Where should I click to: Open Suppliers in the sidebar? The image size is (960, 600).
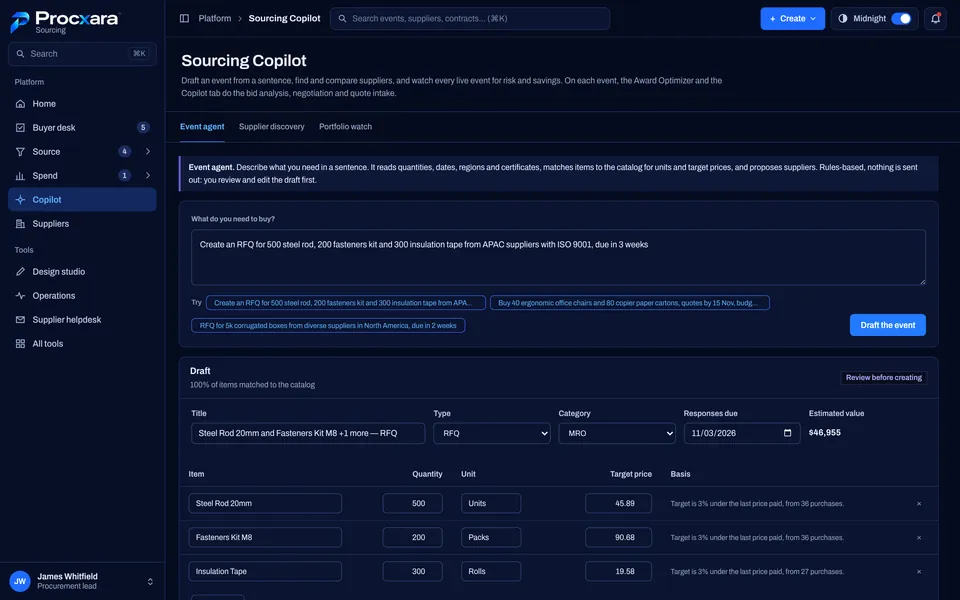[82, 223]
